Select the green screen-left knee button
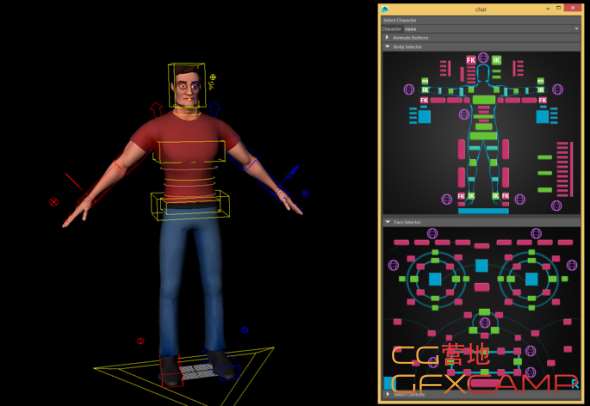This screenshot has width=590, height=406. click(473, 163)
